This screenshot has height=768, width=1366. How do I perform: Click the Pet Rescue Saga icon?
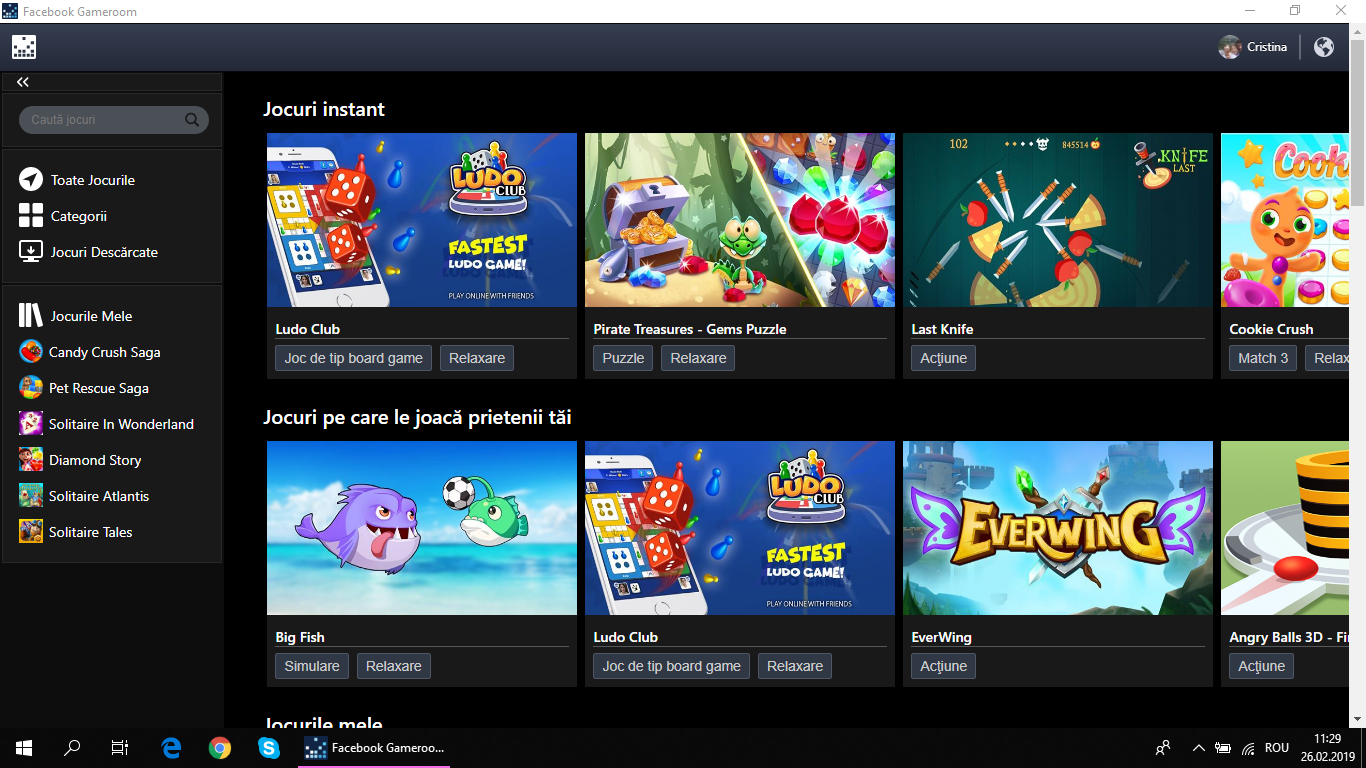31,388
